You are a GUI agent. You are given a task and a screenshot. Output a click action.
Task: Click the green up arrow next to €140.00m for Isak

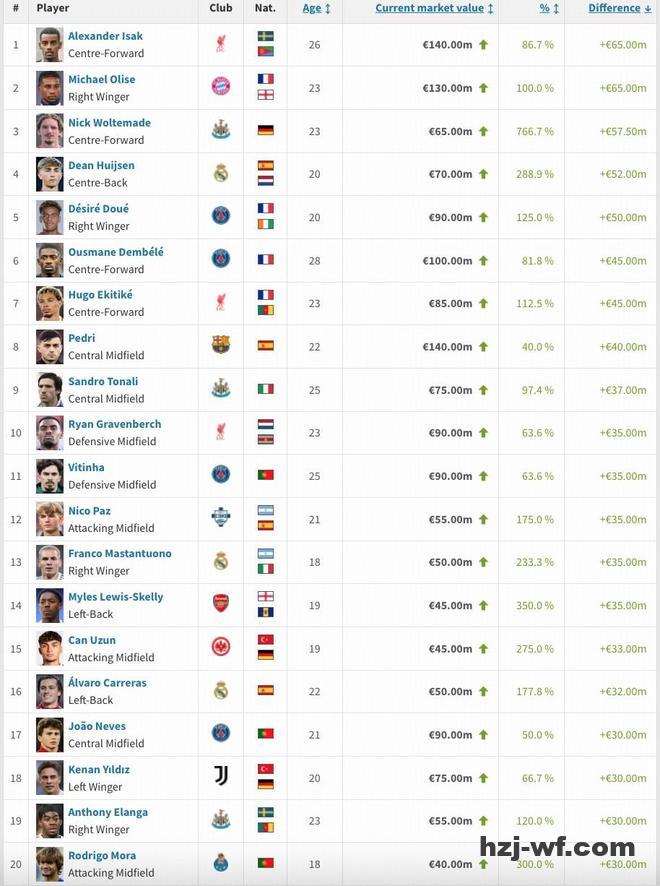(x=483, y=45)
